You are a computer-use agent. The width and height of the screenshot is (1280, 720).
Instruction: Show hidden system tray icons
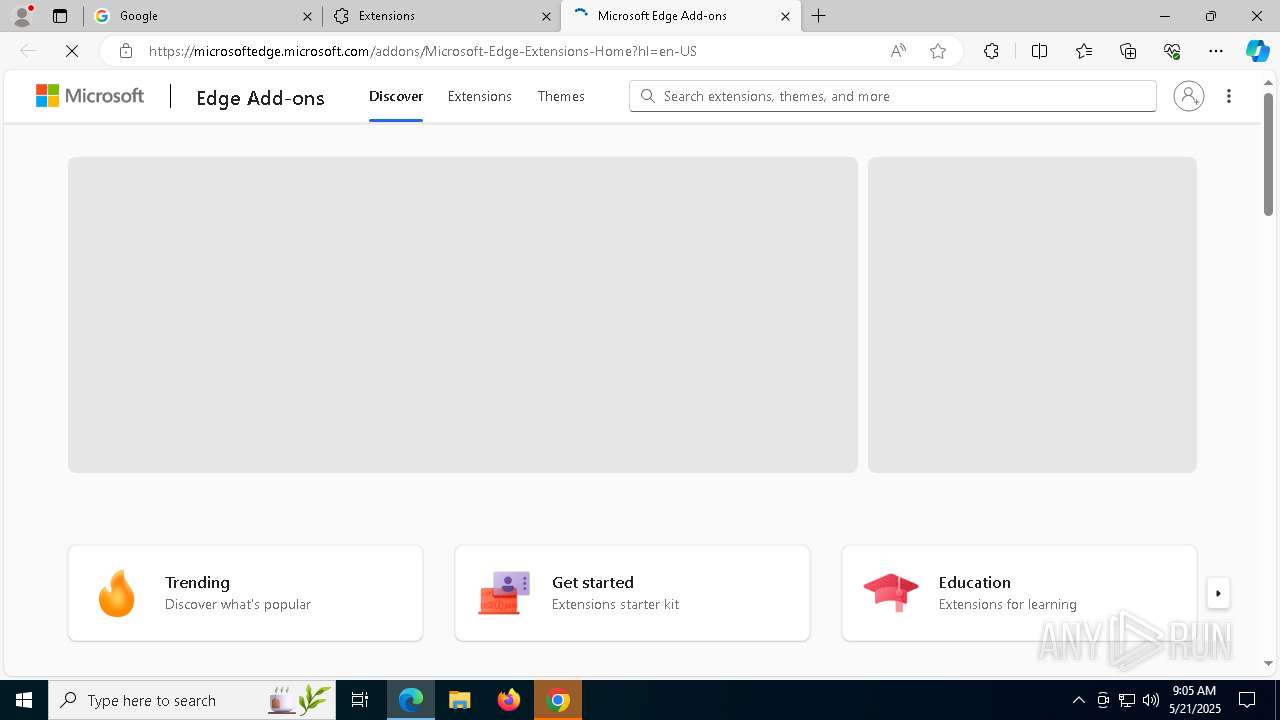tap(1078, 700)
